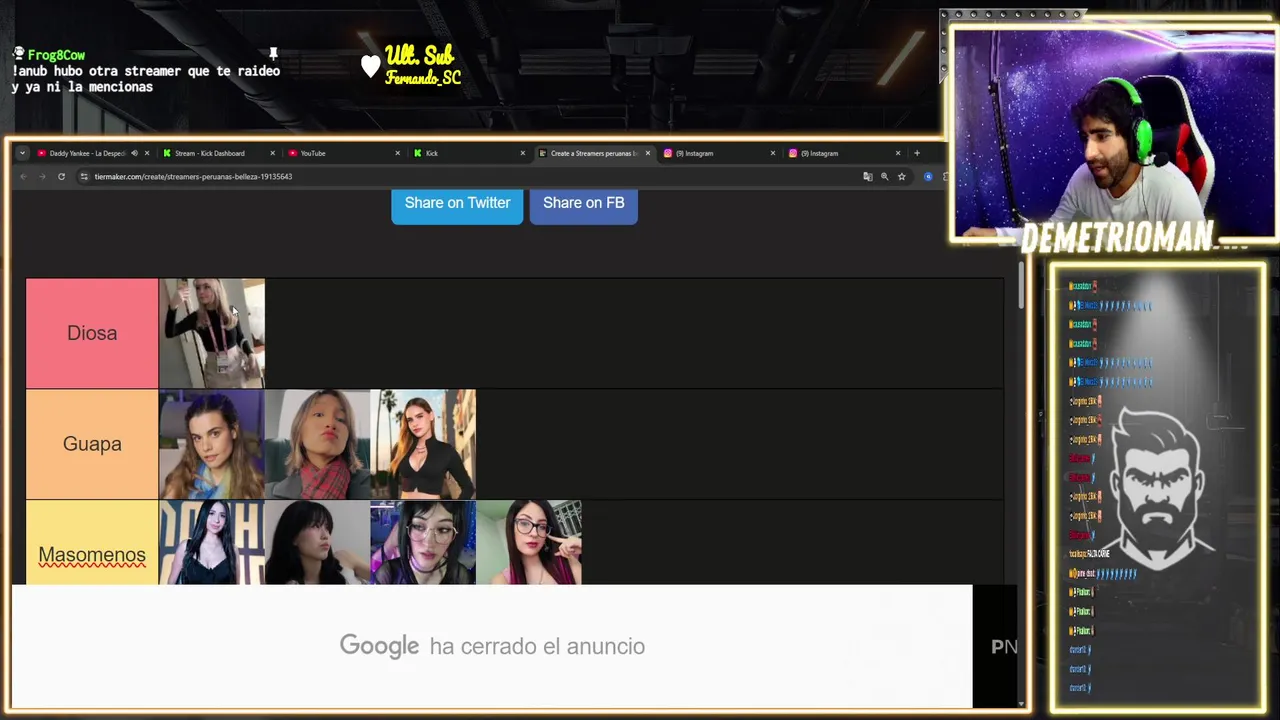Pick streamer with plaid scarf in Guapa row
This screenshot has width=1280, height=720.
(318, 444)
